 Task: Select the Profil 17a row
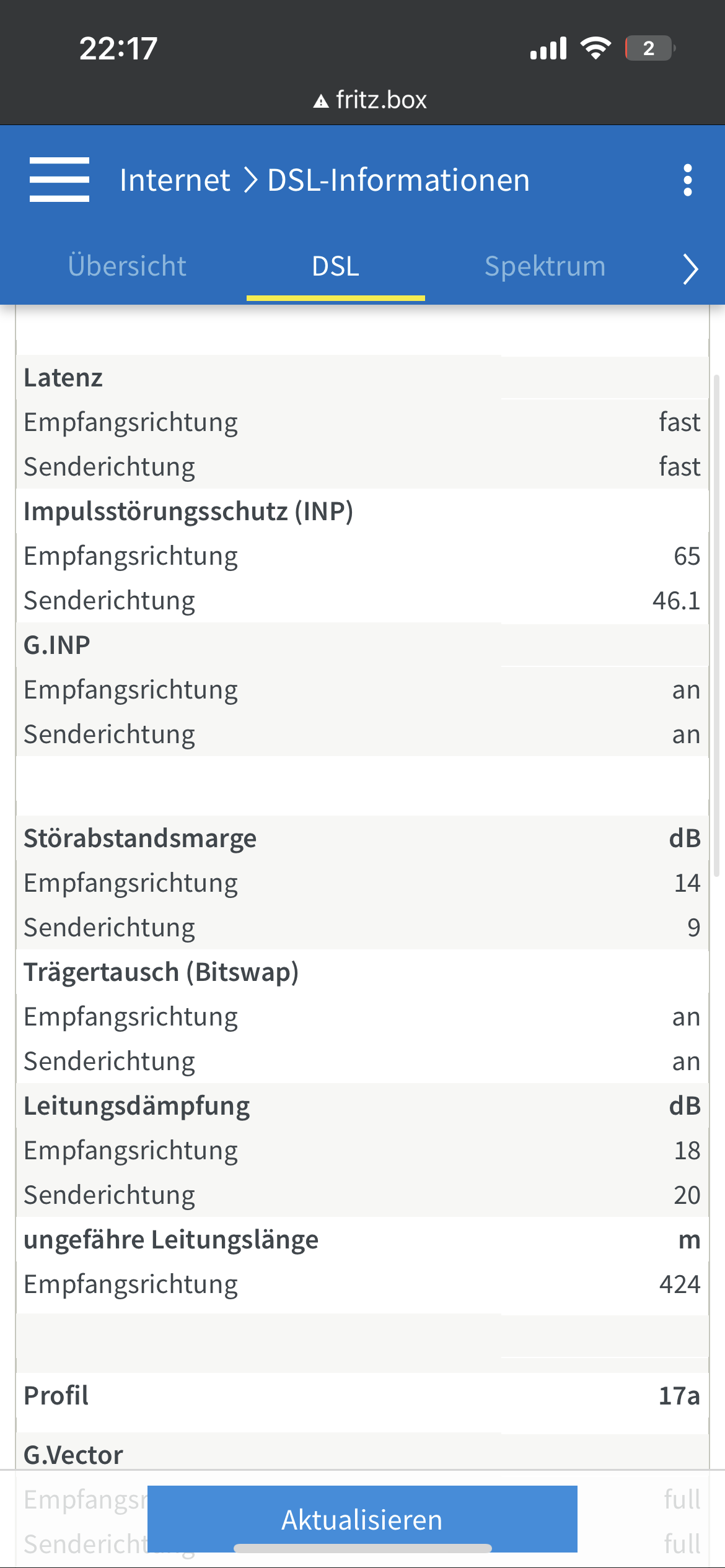[x=362, y=1395]
